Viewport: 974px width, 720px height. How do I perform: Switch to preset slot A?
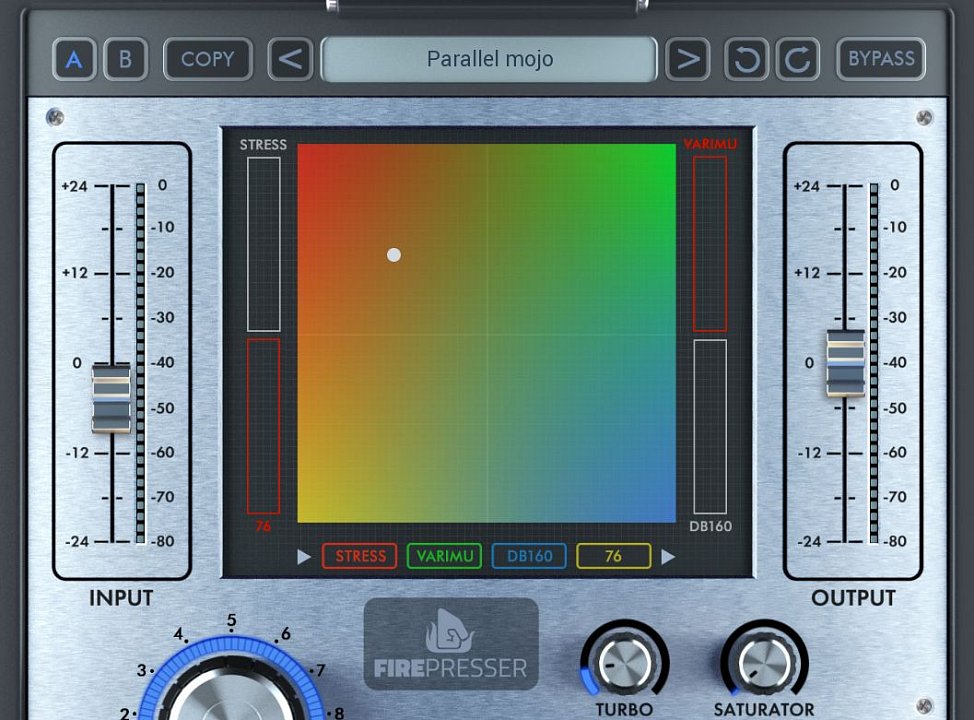click(74, 59)
